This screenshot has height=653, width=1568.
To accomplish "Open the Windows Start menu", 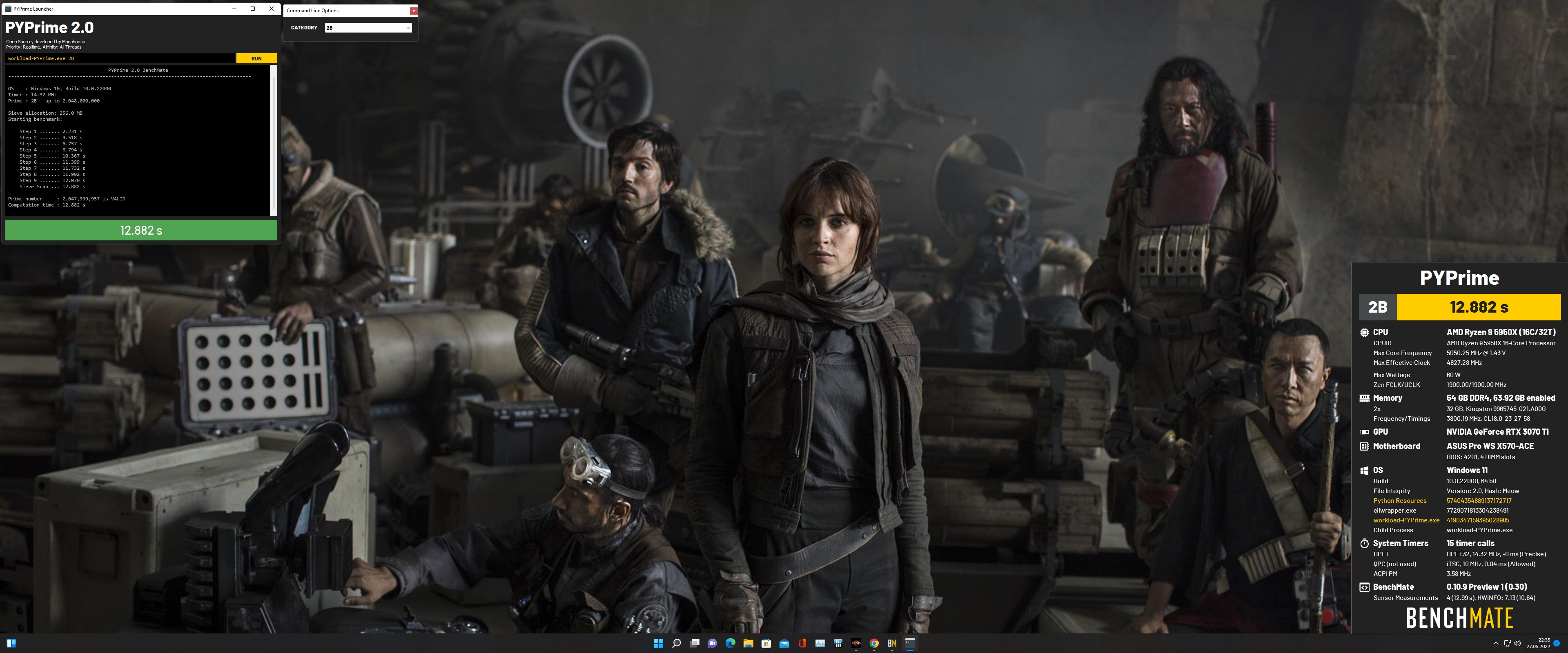I will pyautogui.click(x=658, y=643).
